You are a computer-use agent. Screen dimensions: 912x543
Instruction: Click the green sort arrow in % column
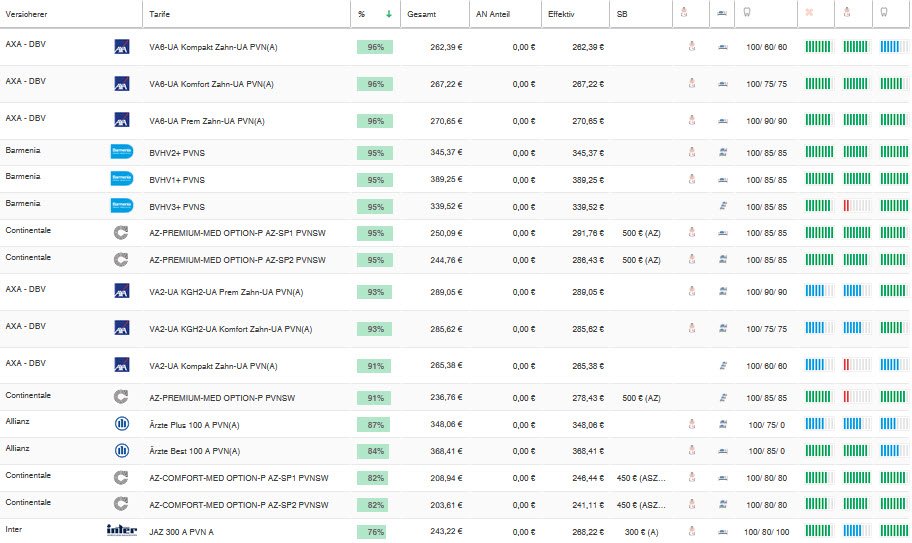388,14
